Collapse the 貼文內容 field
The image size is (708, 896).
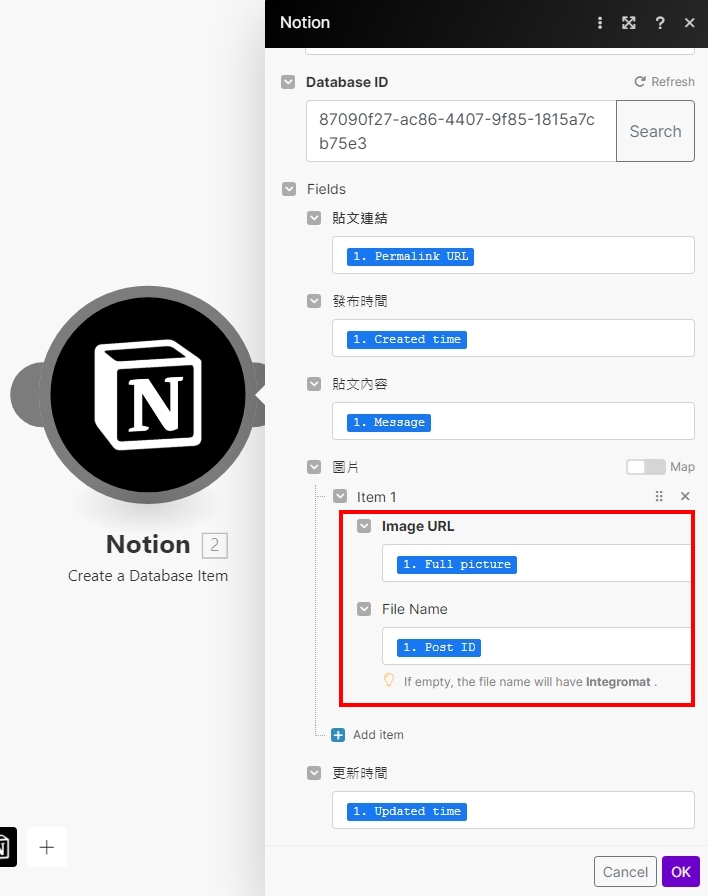314,383
